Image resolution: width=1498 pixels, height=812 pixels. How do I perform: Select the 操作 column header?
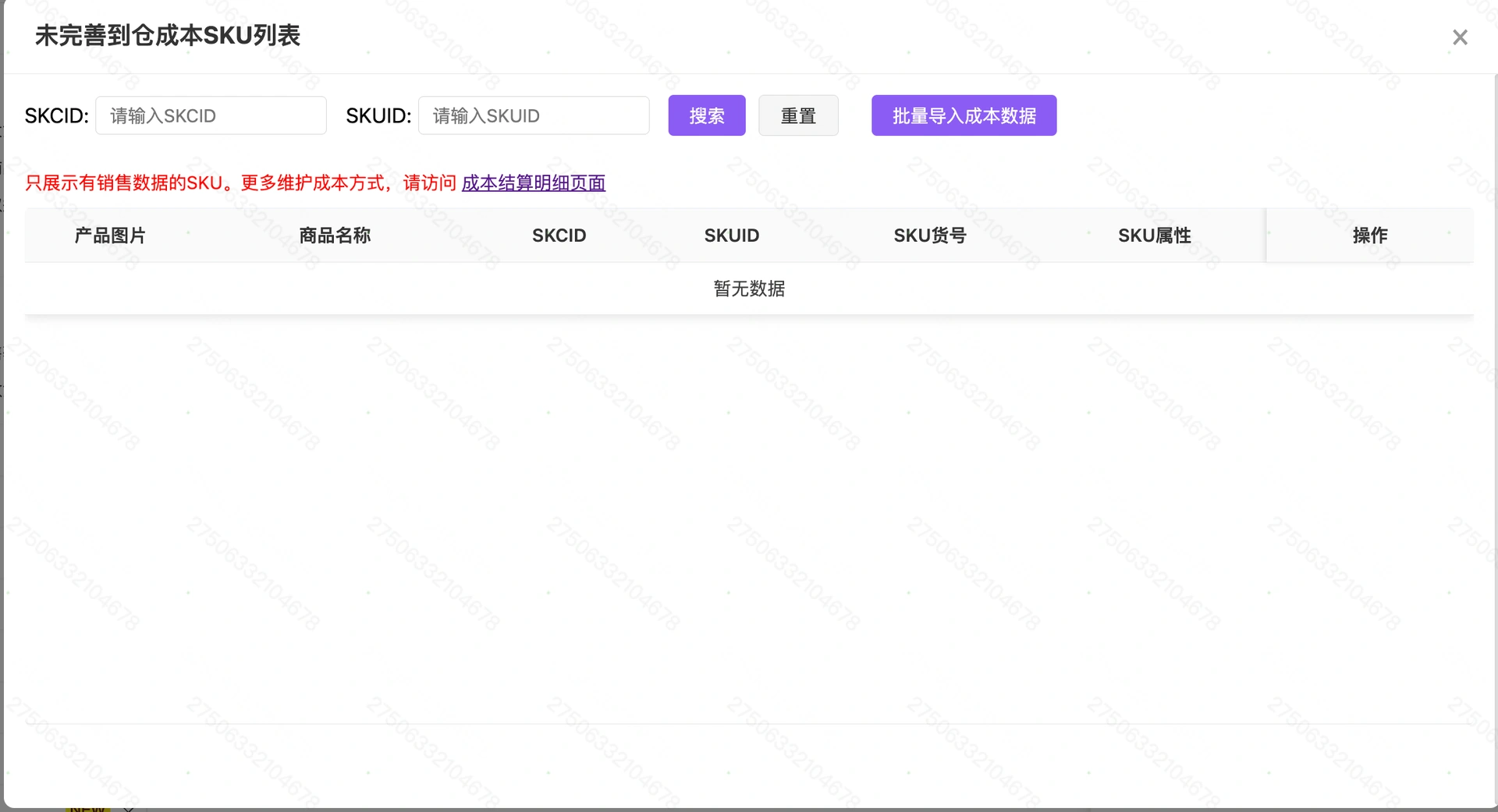click(x=1370, y=236)
